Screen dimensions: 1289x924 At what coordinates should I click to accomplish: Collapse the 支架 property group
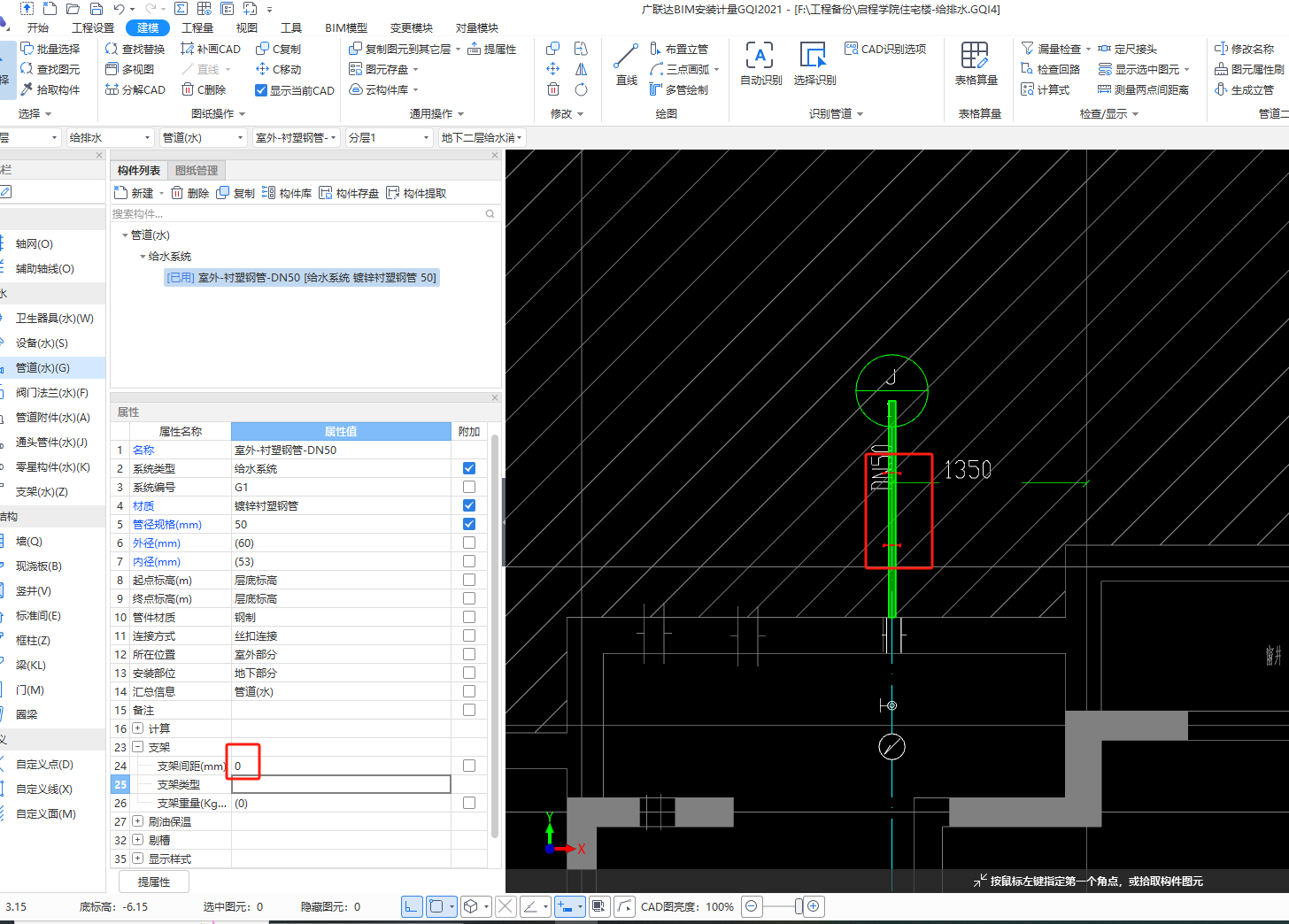click(137, 747)
